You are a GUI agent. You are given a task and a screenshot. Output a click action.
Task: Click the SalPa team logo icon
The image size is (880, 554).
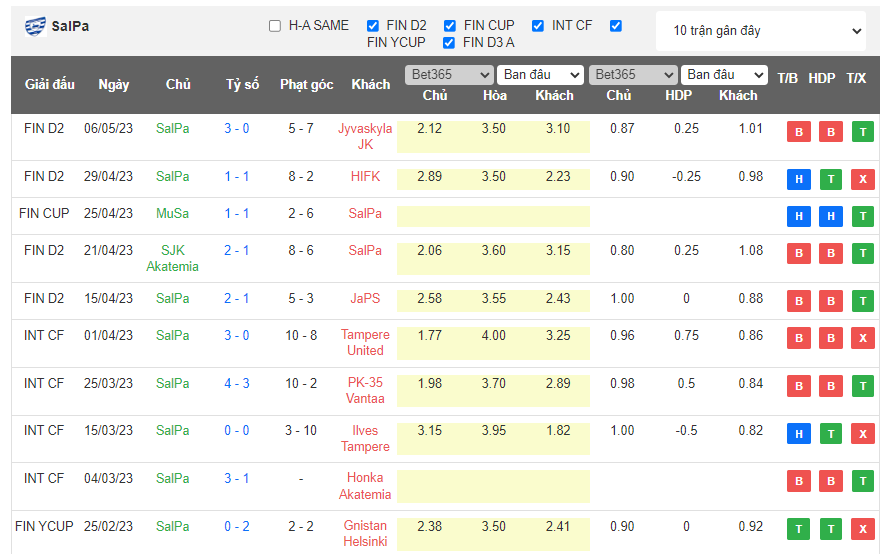(x=35, y=27)
